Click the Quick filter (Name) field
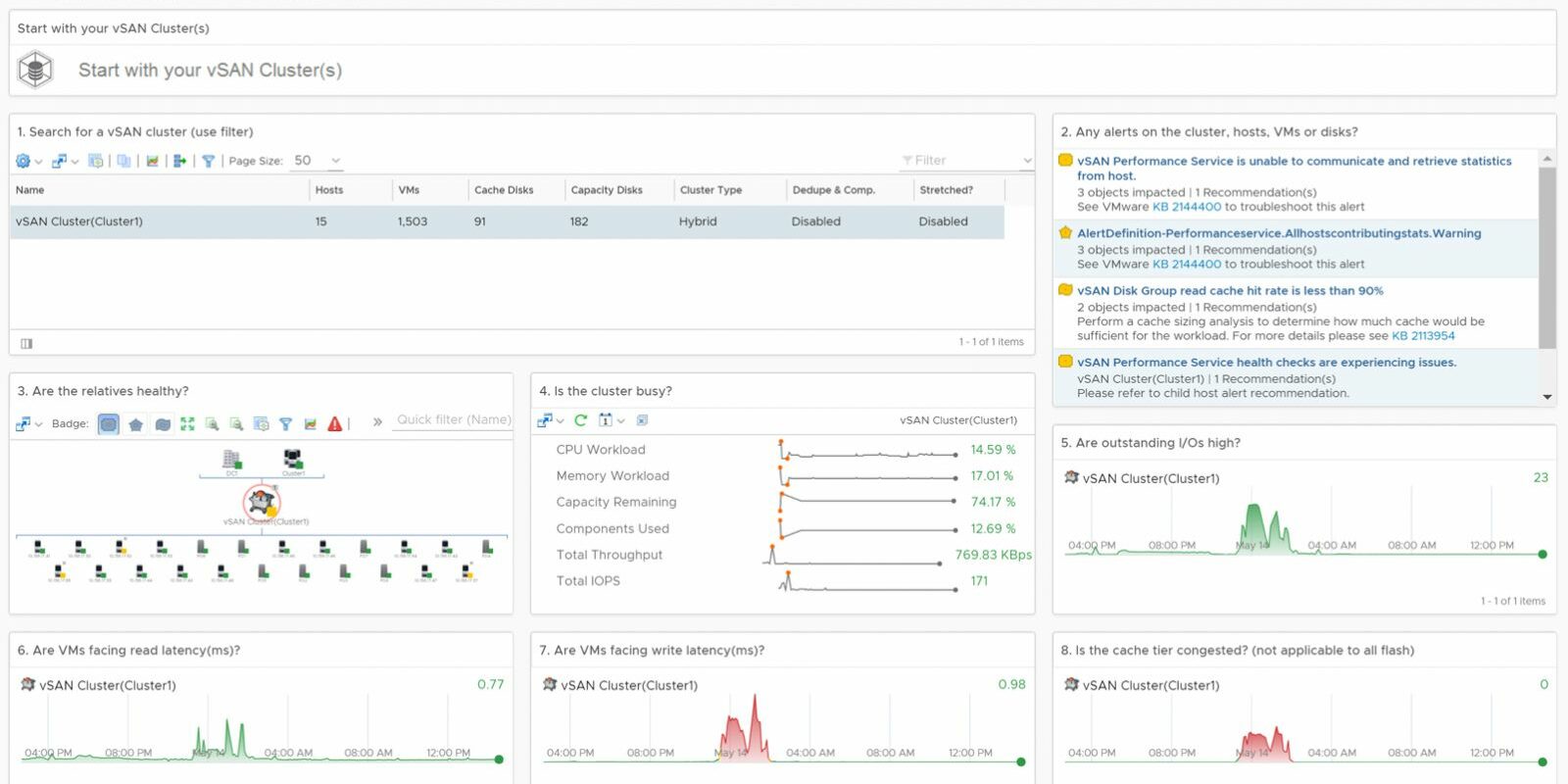 pos(454,419)
